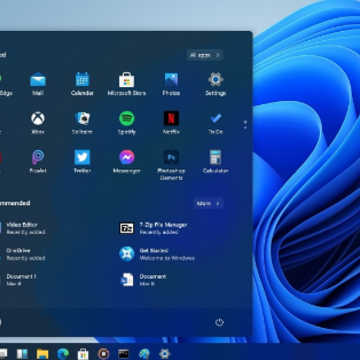Show More recommended items
This screenshot has height=360, width=360.
click(208, 203)
